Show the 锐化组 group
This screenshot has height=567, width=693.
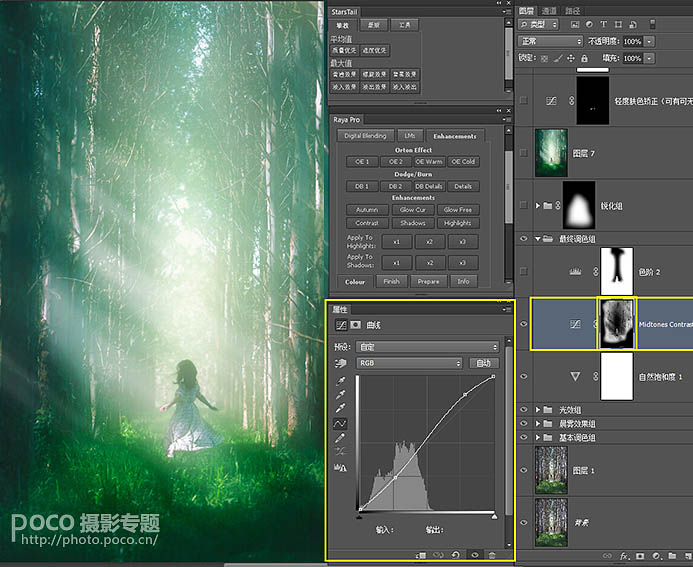(524, 205)
